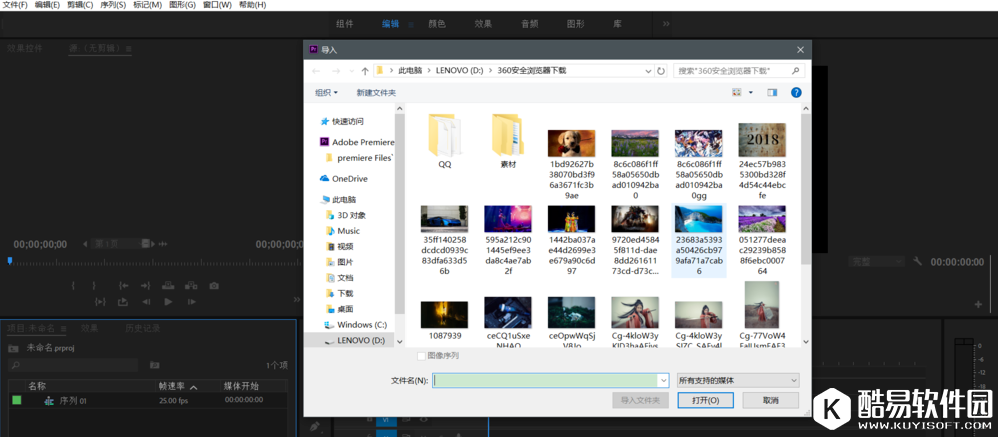Sort by the 帧速率 column header
Screen dimensions: 998x437
(x=172, y=386)
